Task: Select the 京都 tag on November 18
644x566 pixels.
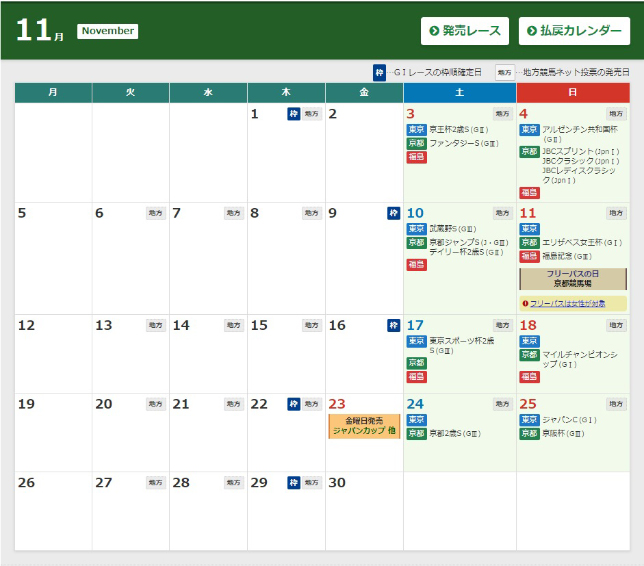Action: pos(529,355)
